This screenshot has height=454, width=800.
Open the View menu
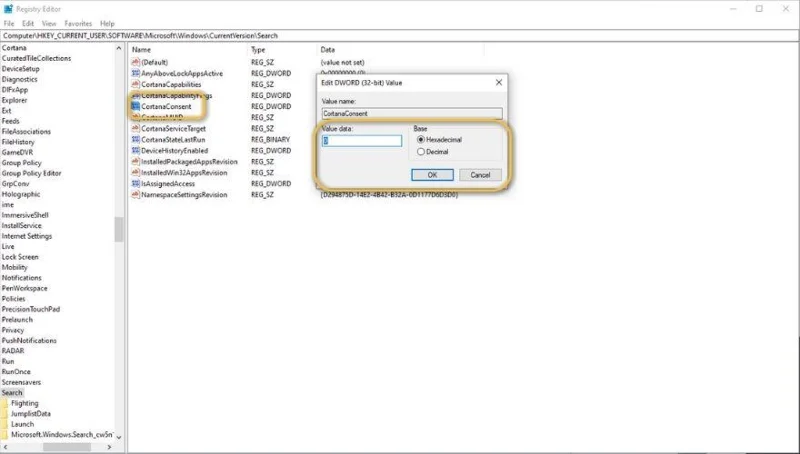pyautogui.click(x=49, y=23)
